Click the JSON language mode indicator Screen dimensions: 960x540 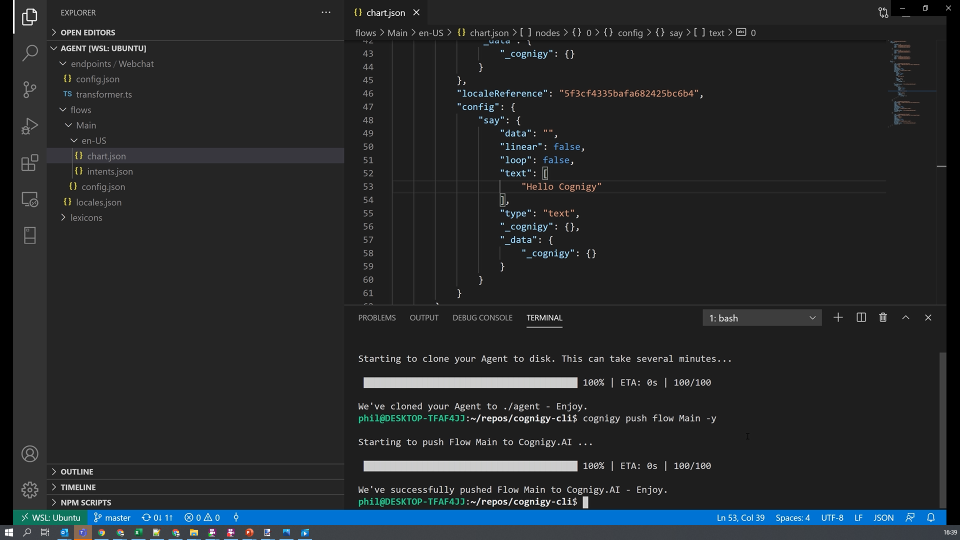click(883, 518)
